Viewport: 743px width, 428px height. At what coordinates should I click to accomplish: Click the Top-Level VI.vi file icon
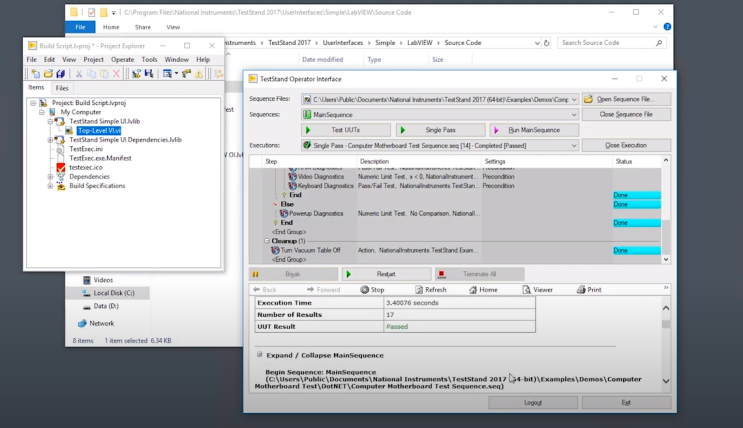click(x=69, y=130)
